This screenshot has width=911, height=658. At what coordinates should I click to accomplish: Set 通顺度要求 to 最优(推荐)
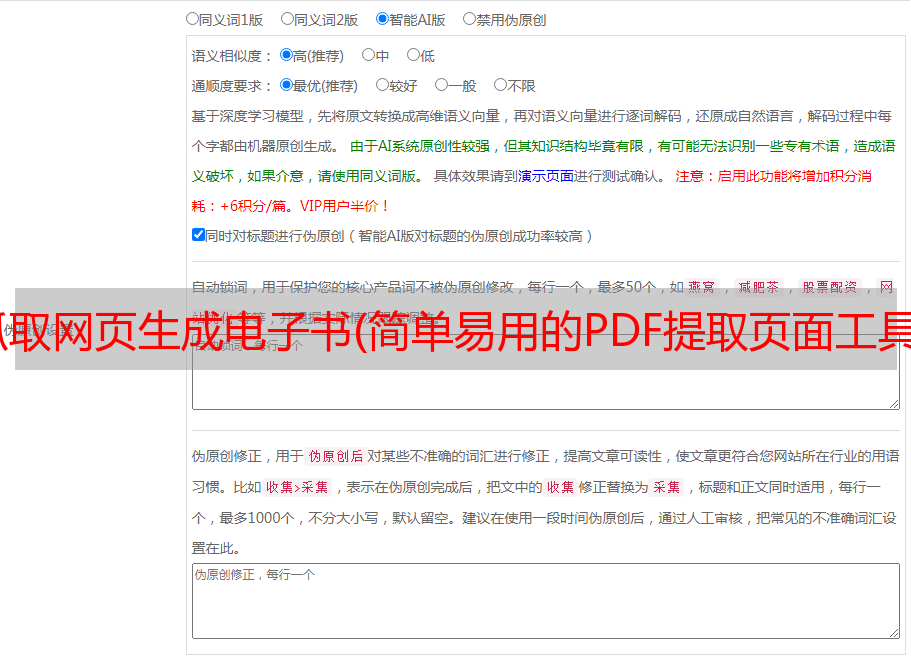[x=286, y=85]
